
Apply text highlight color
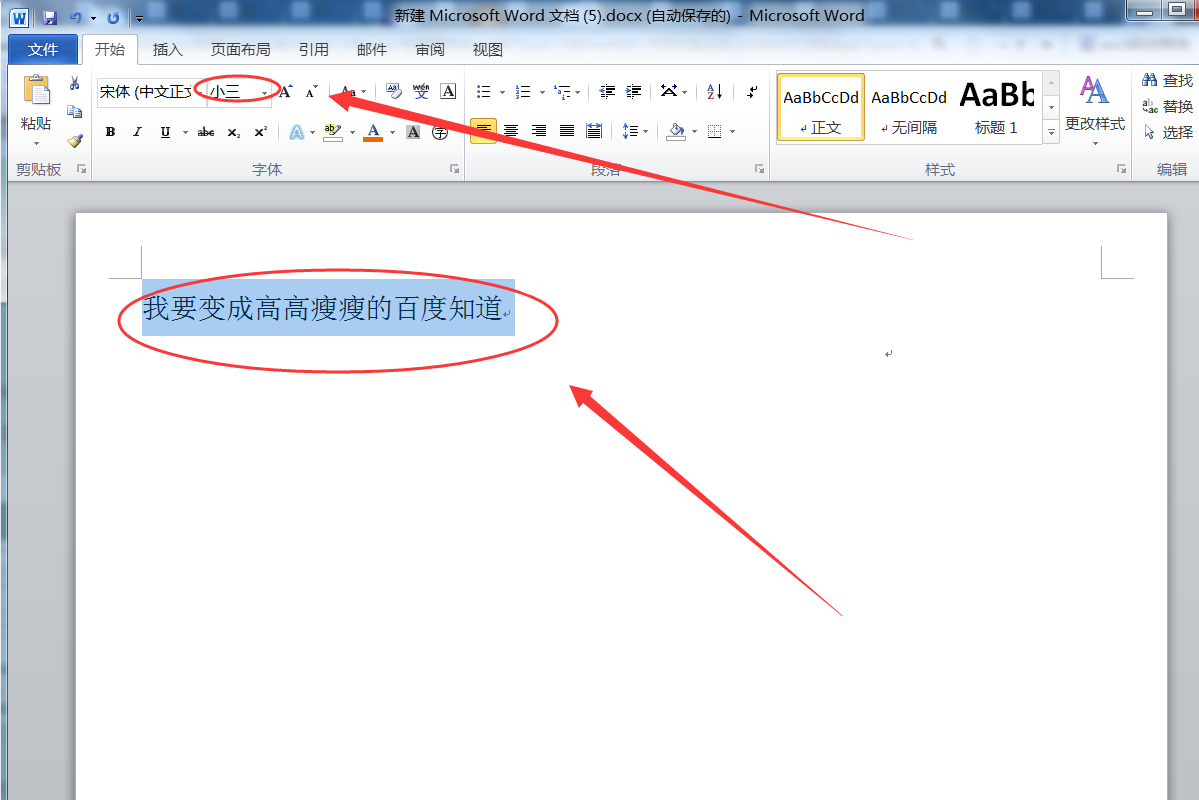click(333, 132)
